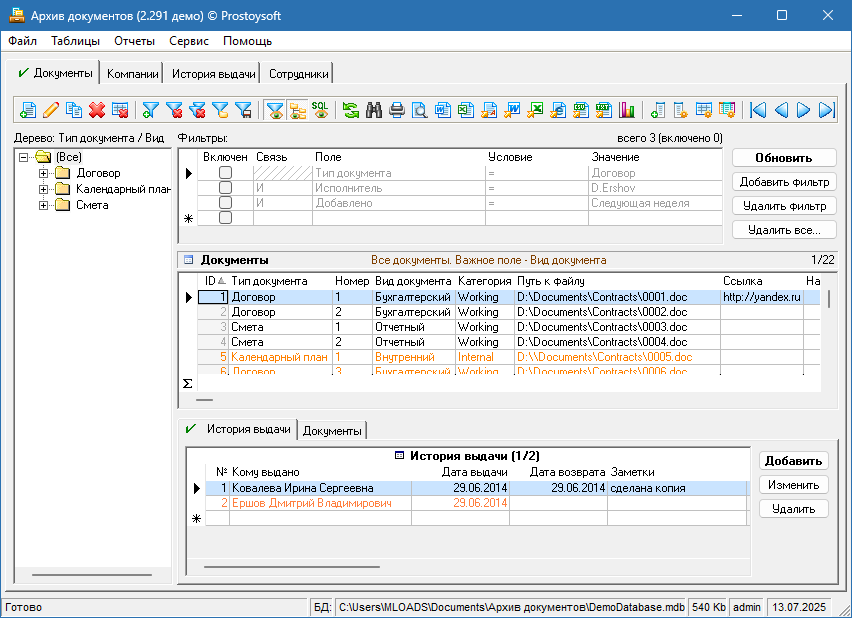The image size is (852, 618).
Task: Click the Excel document export icon
Action: pyautogui.click(x=466, y=110)
